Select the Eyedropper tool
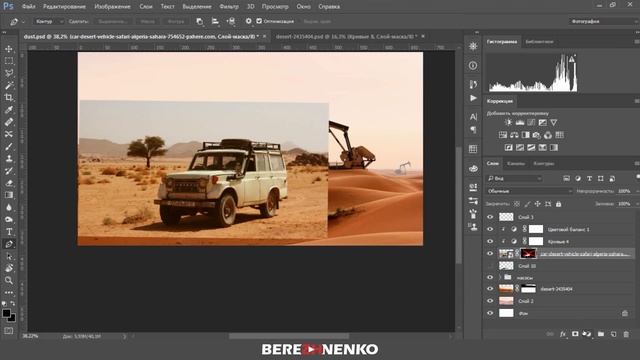This screenshot has width=640, height=360. (9, 110)
